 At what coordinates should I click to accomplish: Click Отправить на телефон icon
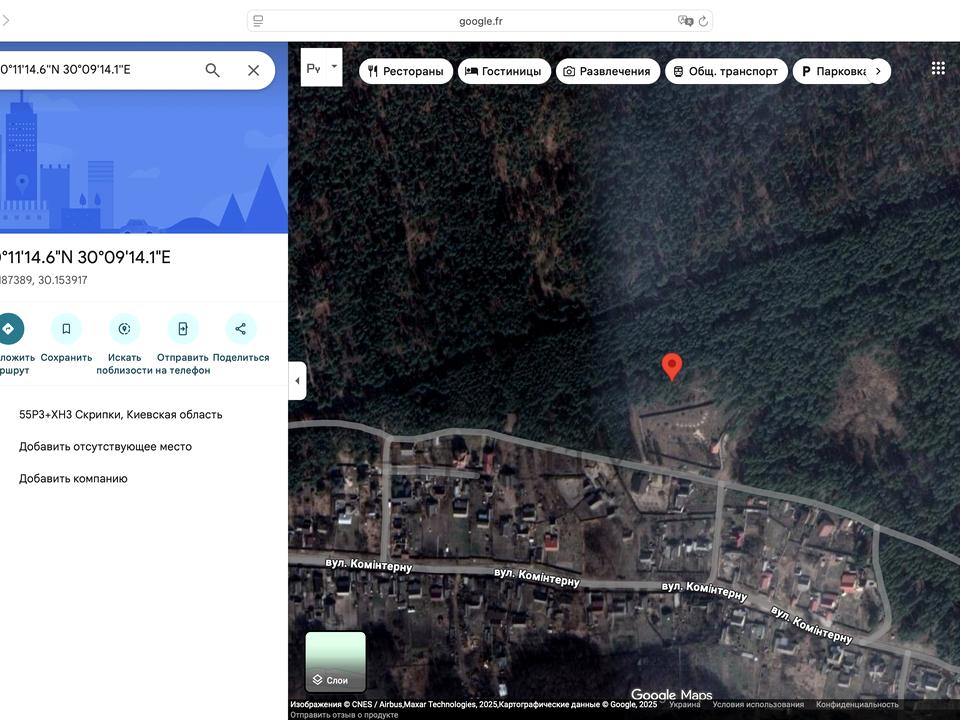pos(183,328)
